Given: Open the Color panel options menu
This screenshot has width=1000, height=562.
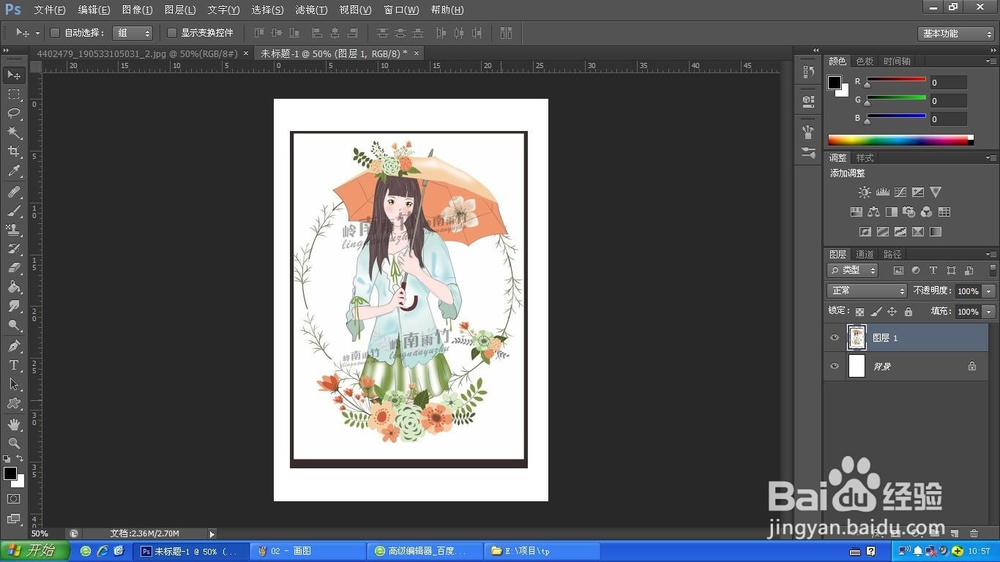Looking at the screenshot, I should click(x=990, y=61).
